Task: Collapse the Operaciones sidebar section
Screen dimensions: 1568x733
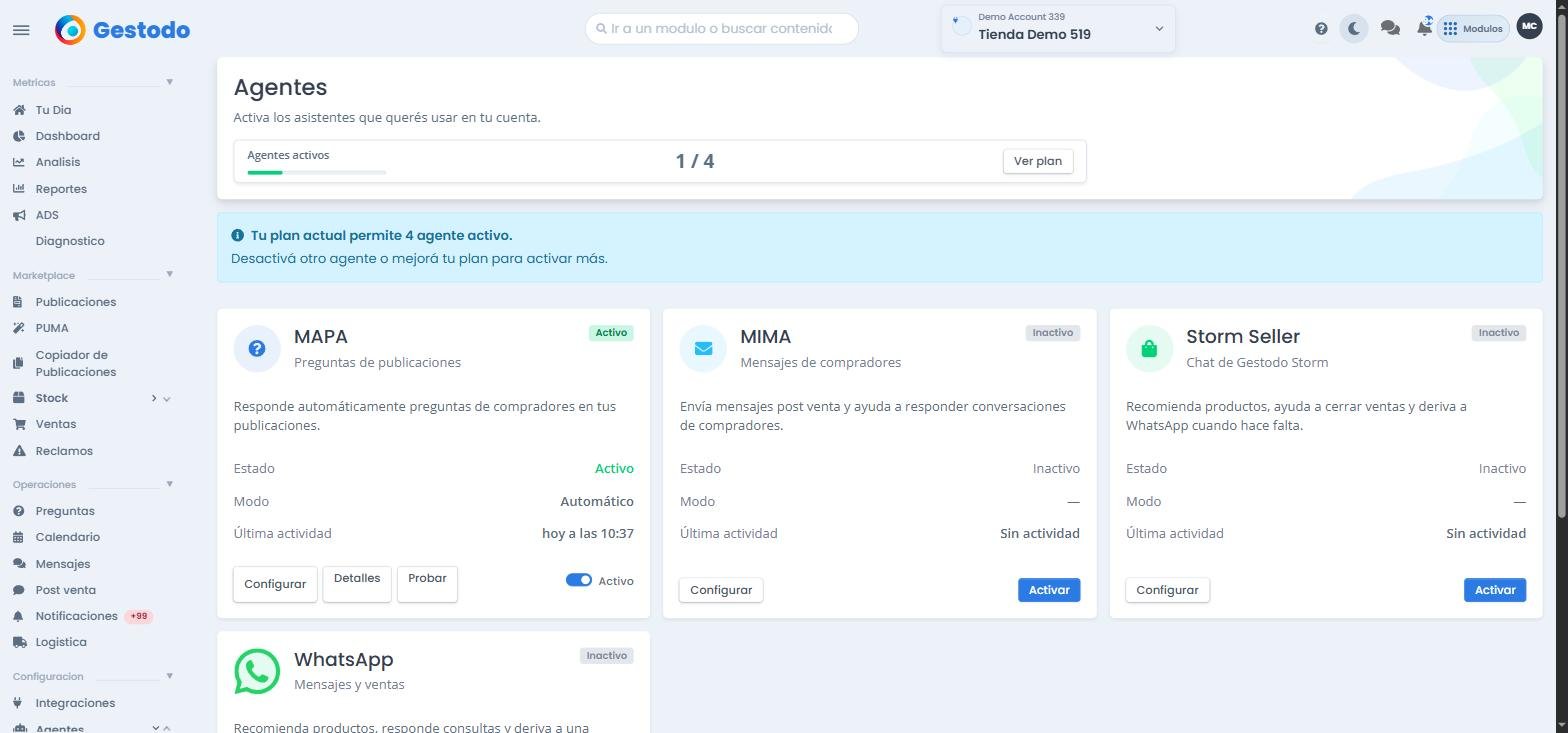Action: pyautogui.click(x=169, y=484)
